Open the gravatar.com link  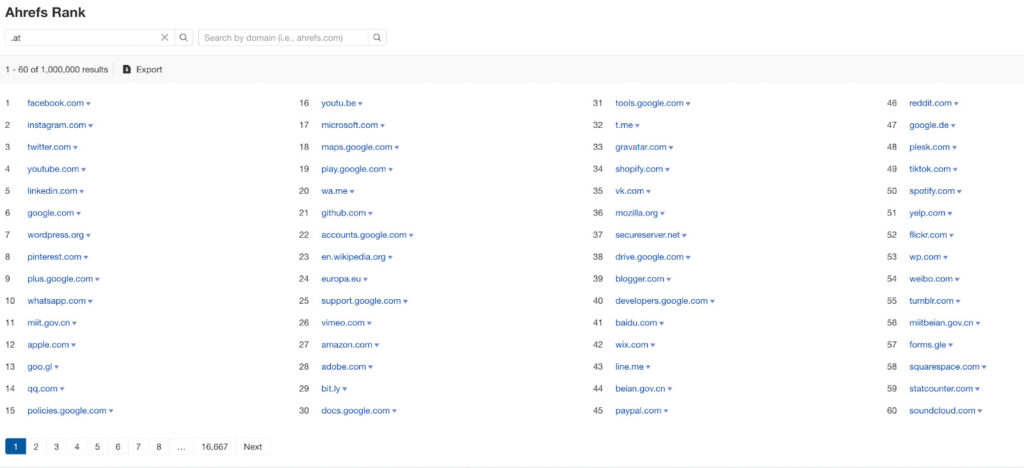click(x=641, y=147)
